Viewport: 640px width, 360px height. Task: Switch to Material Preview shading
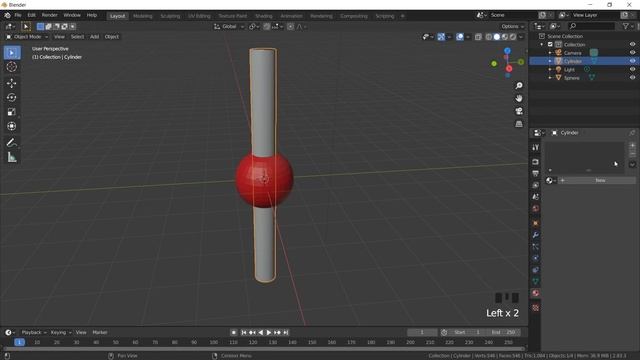point(505,37)
